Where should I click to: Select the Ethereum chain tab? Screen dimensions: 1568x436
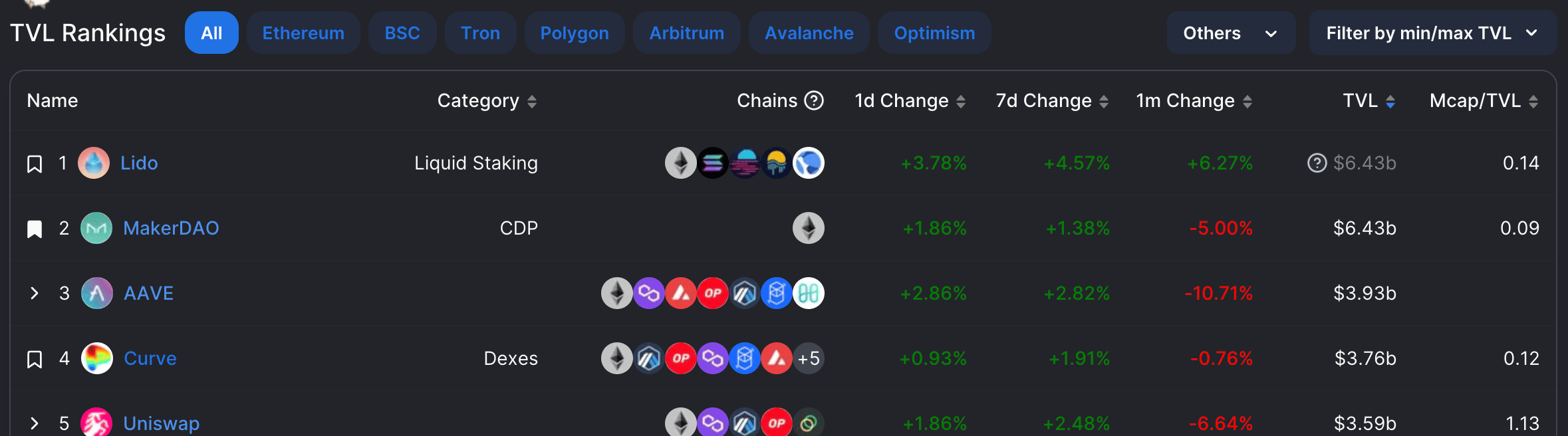[303, 33]
